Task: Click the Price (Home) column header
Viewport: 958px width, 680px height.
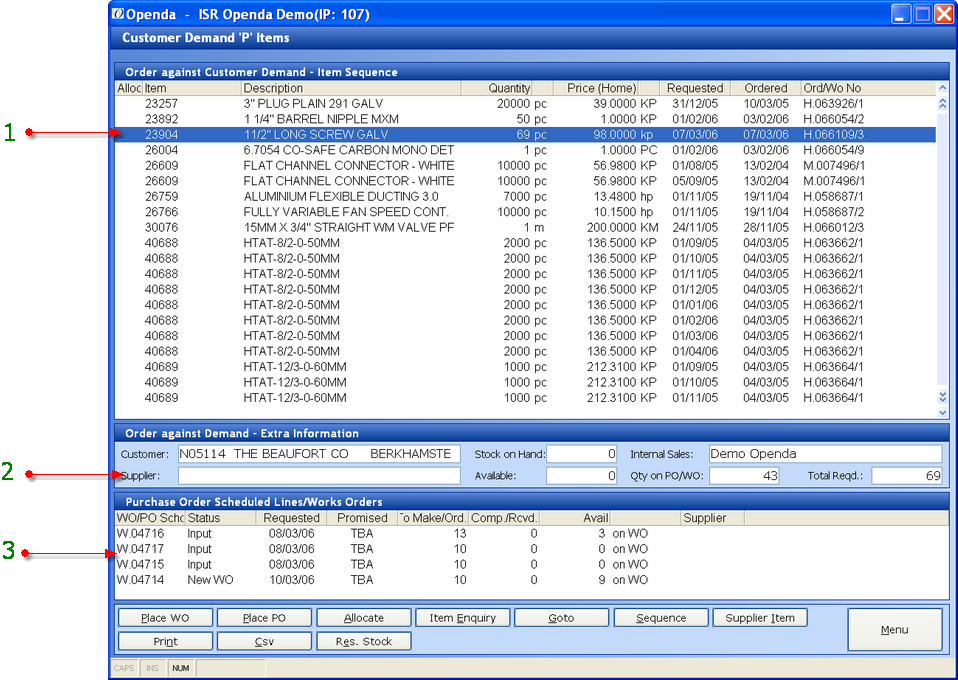Action: click(596, 88)
